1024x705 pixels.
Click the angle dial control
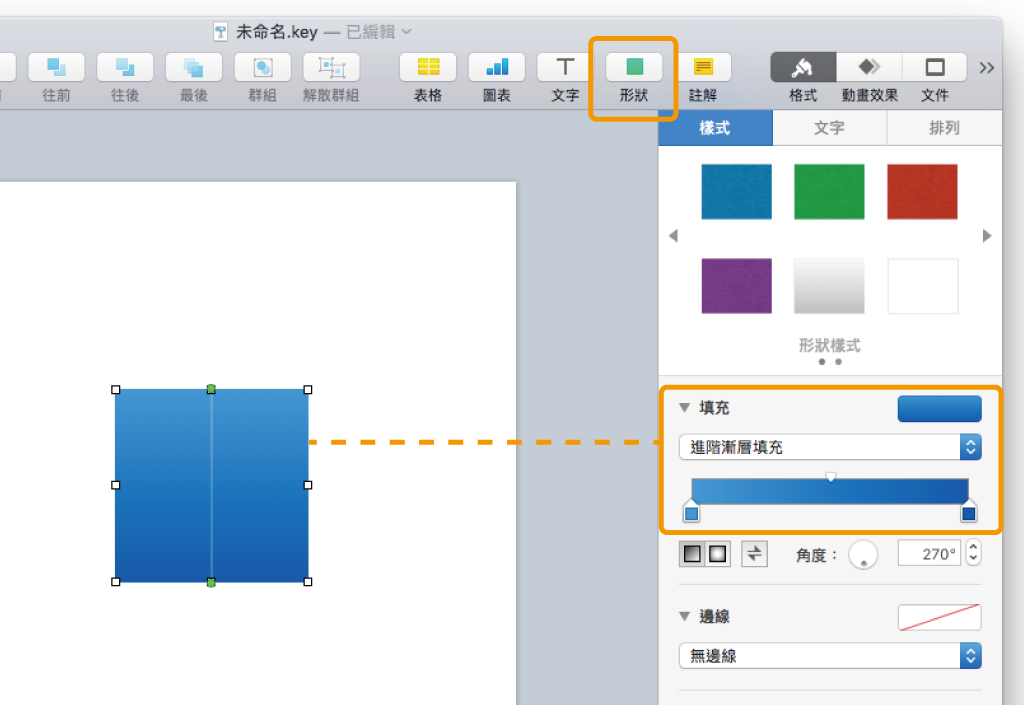pos(863,555)
